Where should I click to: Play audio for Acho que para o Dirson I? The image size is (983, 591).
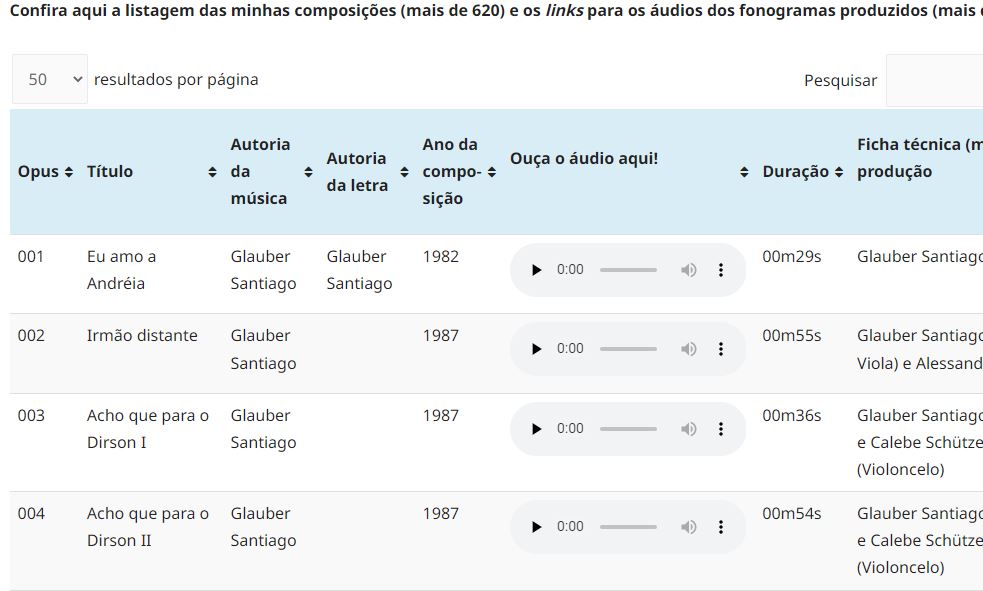(x=536, y=429)
